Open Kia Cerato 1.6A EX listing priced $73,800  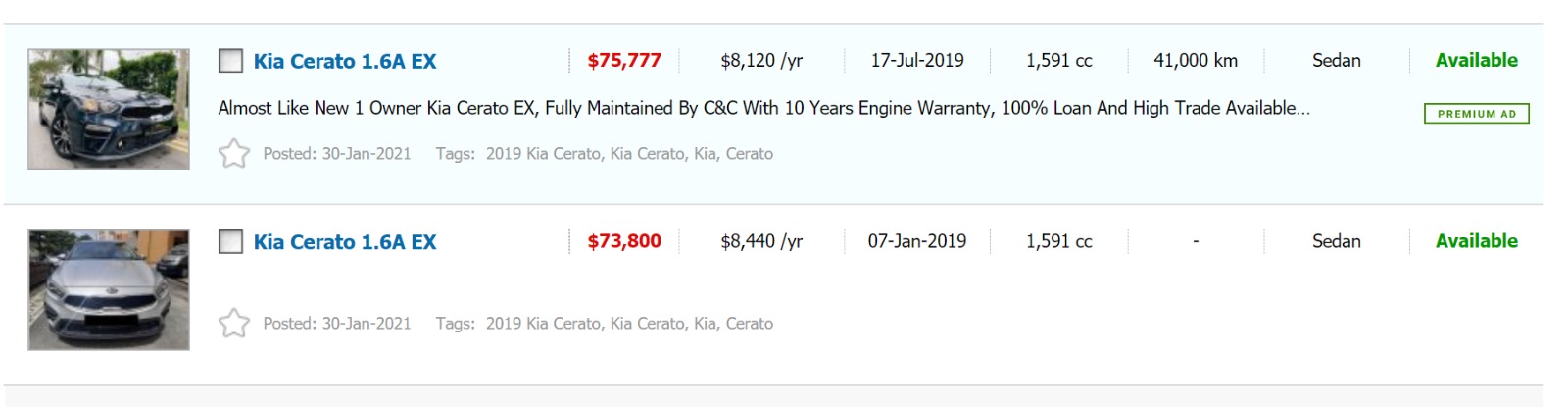click(345, 241)
